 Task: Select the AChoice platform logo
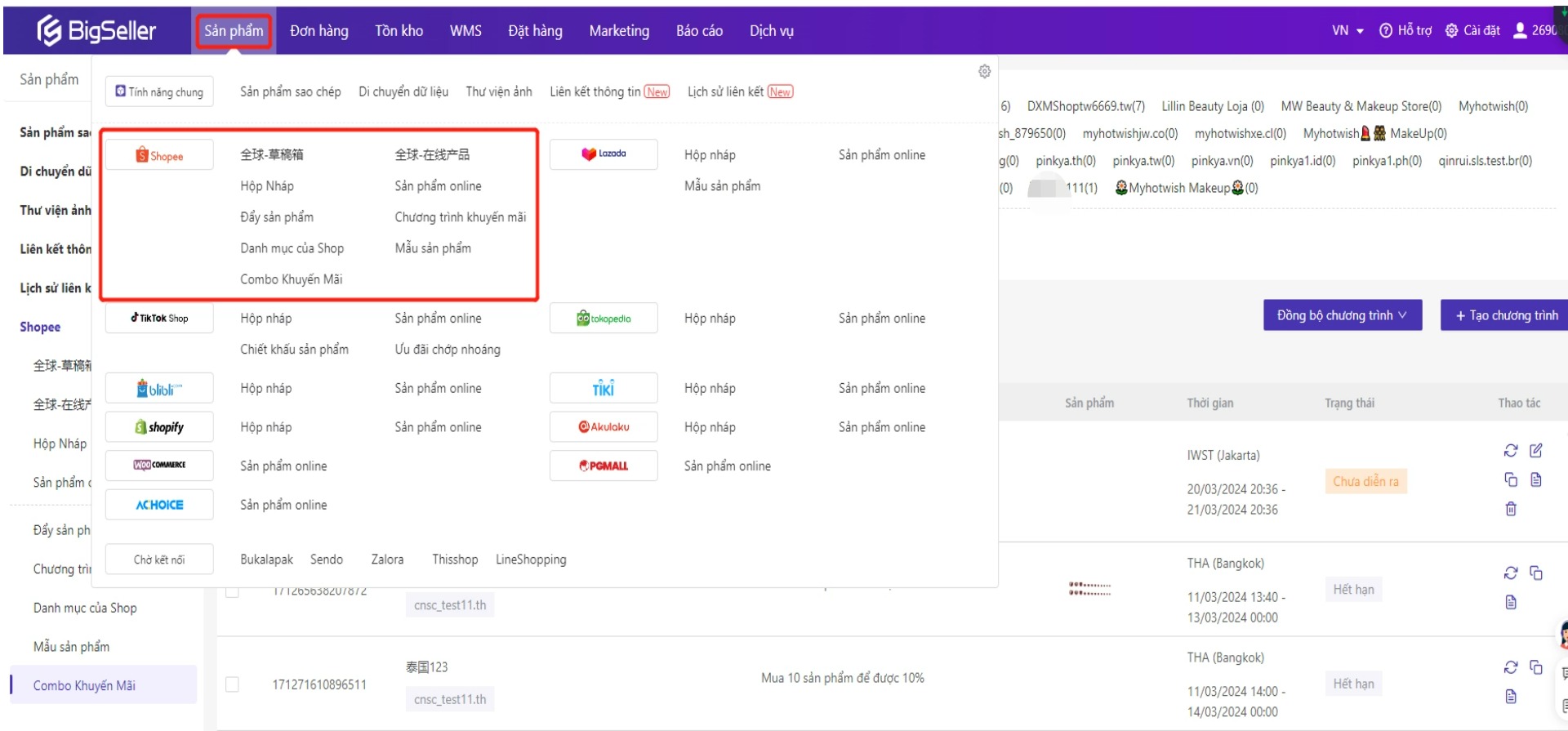point(159,505)
